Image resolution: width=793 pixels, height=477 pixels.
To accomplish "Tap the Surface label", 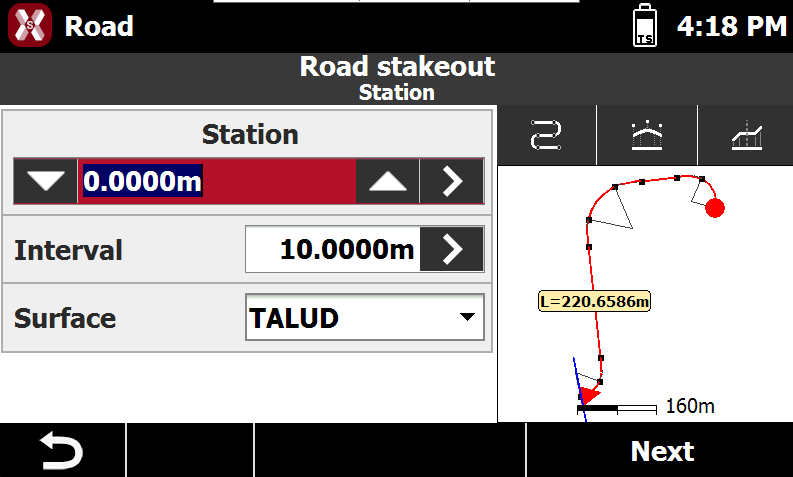I will coord(65,318).
